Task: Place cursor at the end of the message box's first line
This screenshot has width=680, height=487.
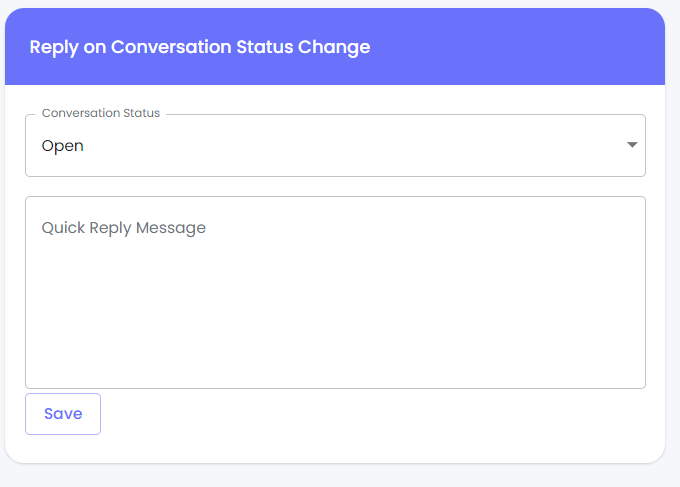Action: 600,228
